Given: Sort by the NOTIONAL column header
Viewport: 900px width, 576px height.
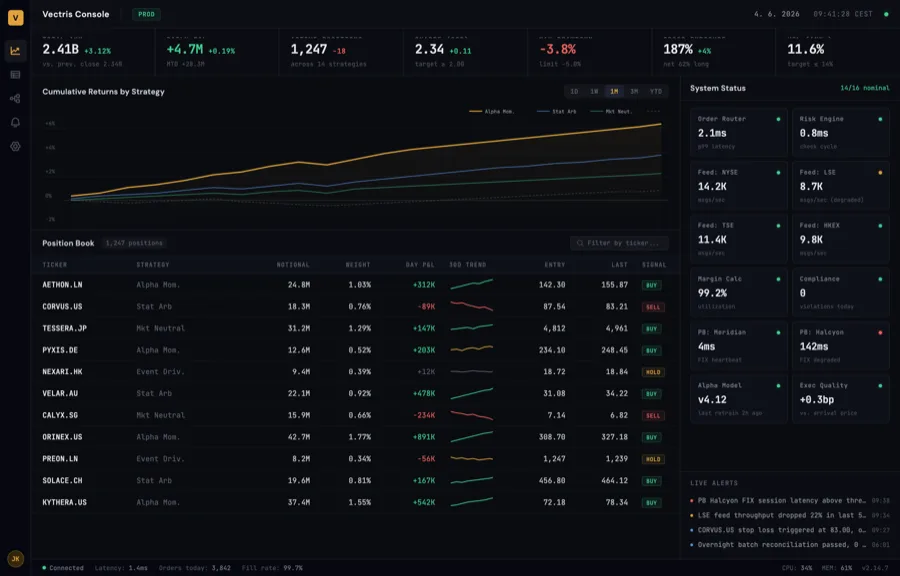Looking at the screenshot, I should click(293, 265).
